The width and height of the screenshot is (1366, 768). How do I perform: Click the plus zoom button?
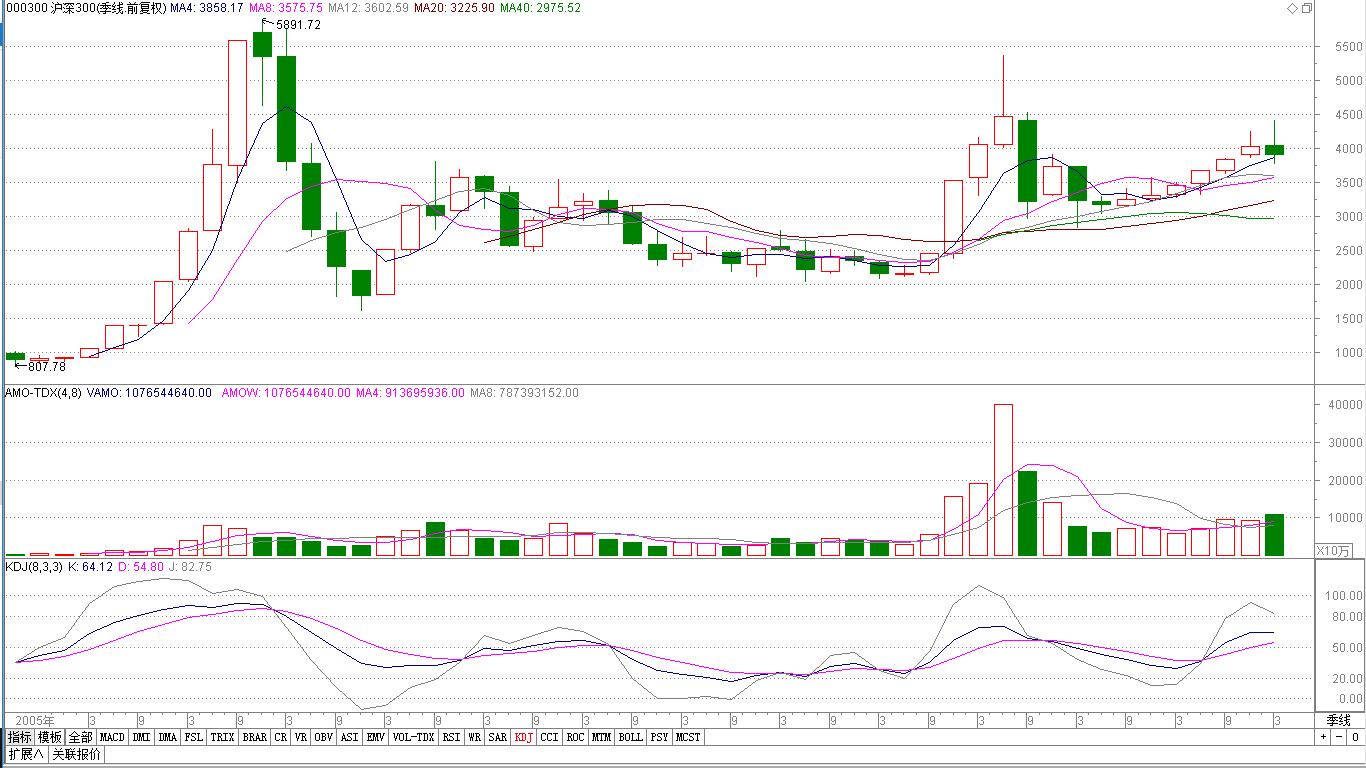(x=1323, y=737)
